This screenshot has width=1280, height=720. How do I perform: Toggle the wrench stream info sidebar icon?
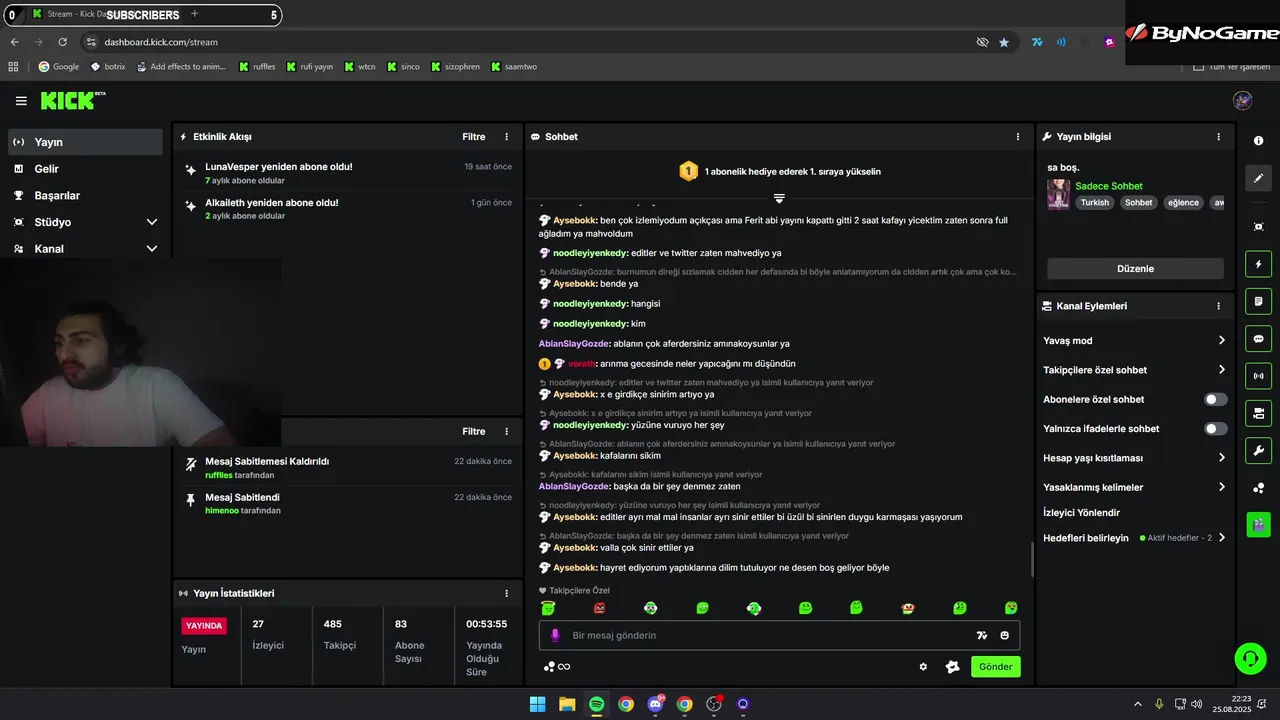pyautogui.click(x=1258, y=450)
